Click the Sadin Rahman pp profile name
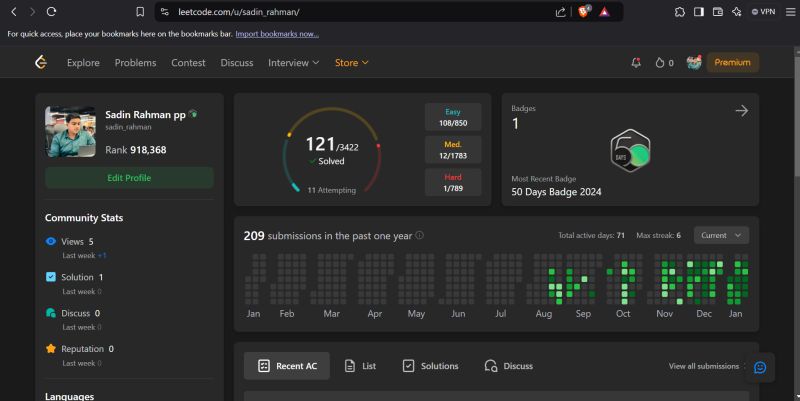This screenshot has width=800, height=401. (x=145, y=114)
